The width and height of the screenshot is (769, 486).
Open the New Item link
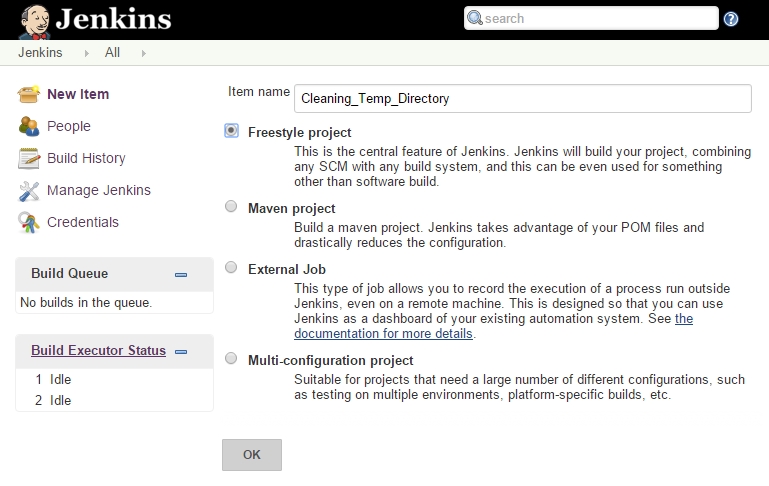pyautogui.click(x=78, y=94)
